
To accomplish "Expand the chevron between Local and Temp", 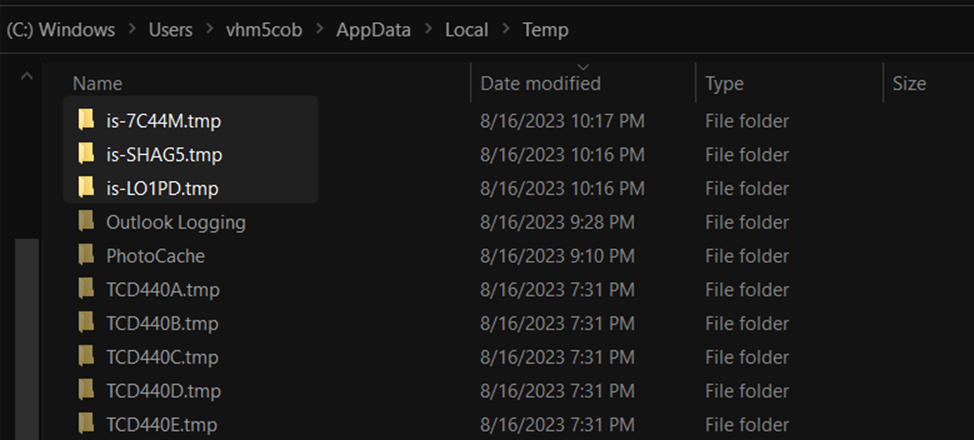I will click(506, 30).
